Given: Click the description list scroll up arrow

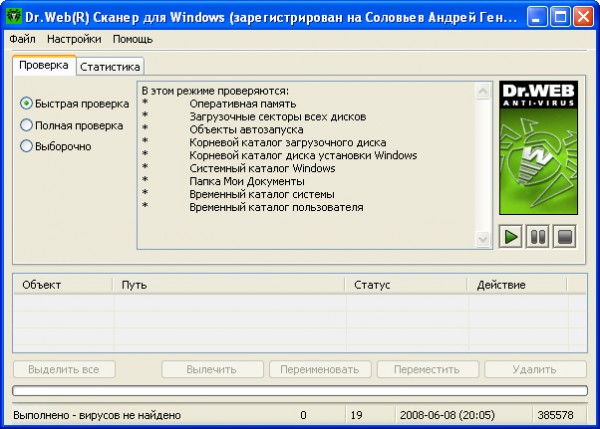Looking at the screenshot, I should pyautogui.click(x=483, y=91).
